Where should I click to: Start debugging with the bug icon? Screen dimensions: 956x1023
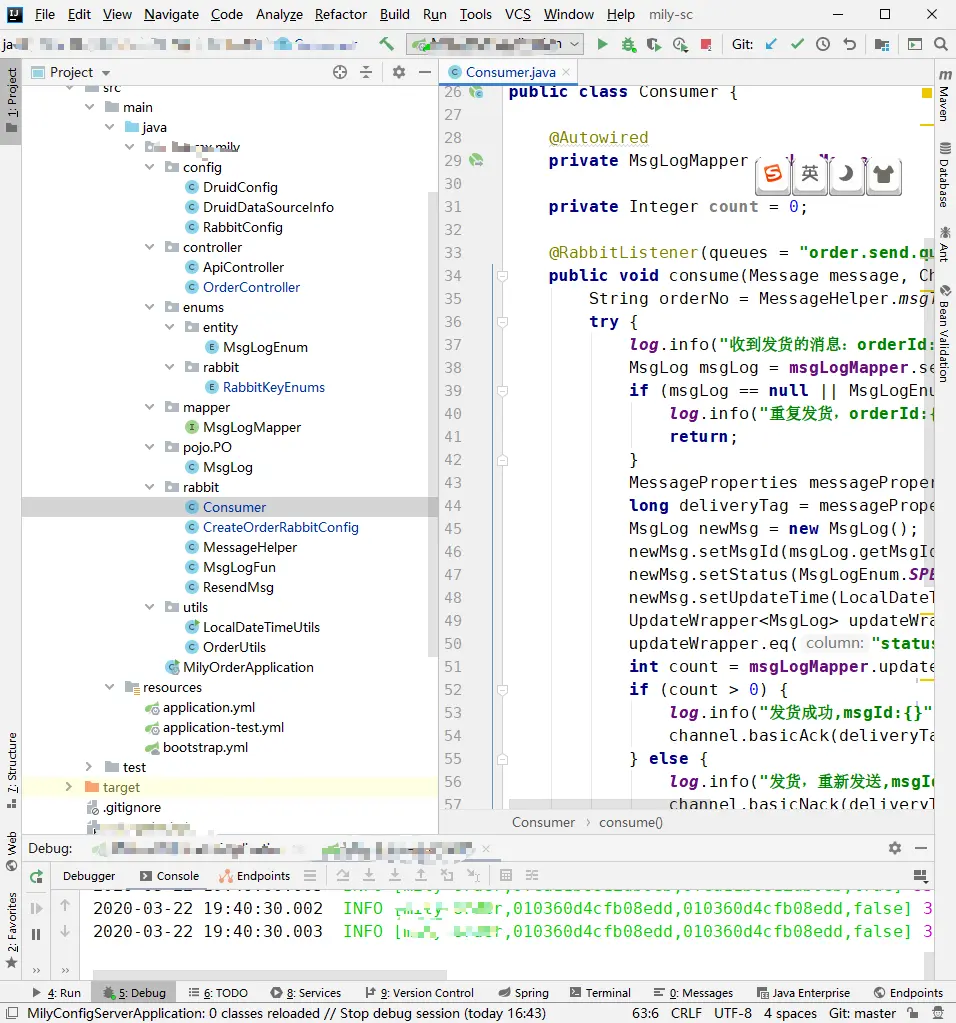pos(628,44)
